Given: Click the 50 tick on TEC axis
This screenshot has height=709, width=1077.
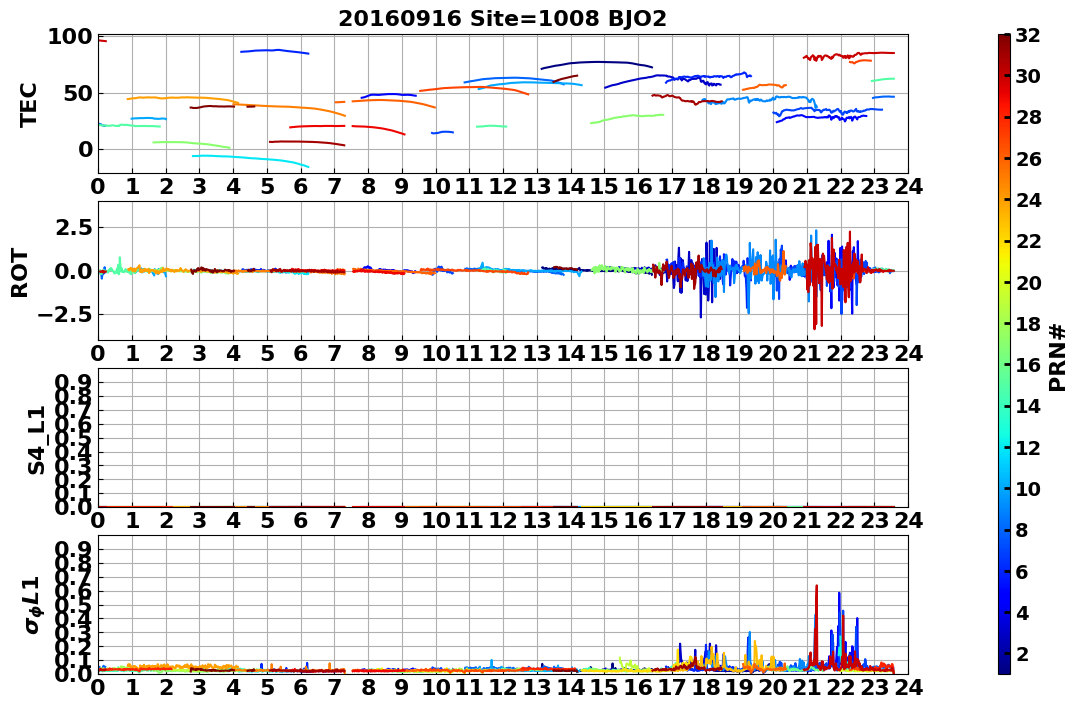Looking at the screenshot, I should click(x=77, y=93).
